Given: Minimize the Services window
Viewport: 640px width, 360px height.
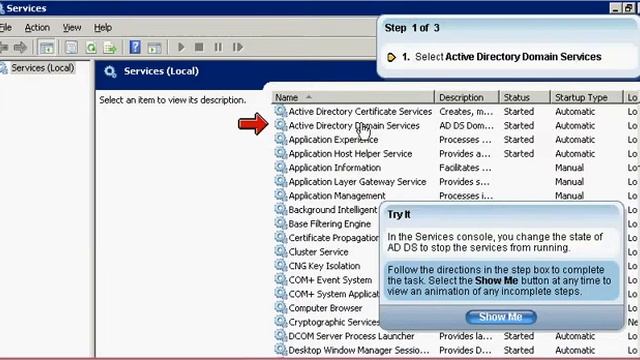Looking at the screenshot, I should (x=615, y=8).
